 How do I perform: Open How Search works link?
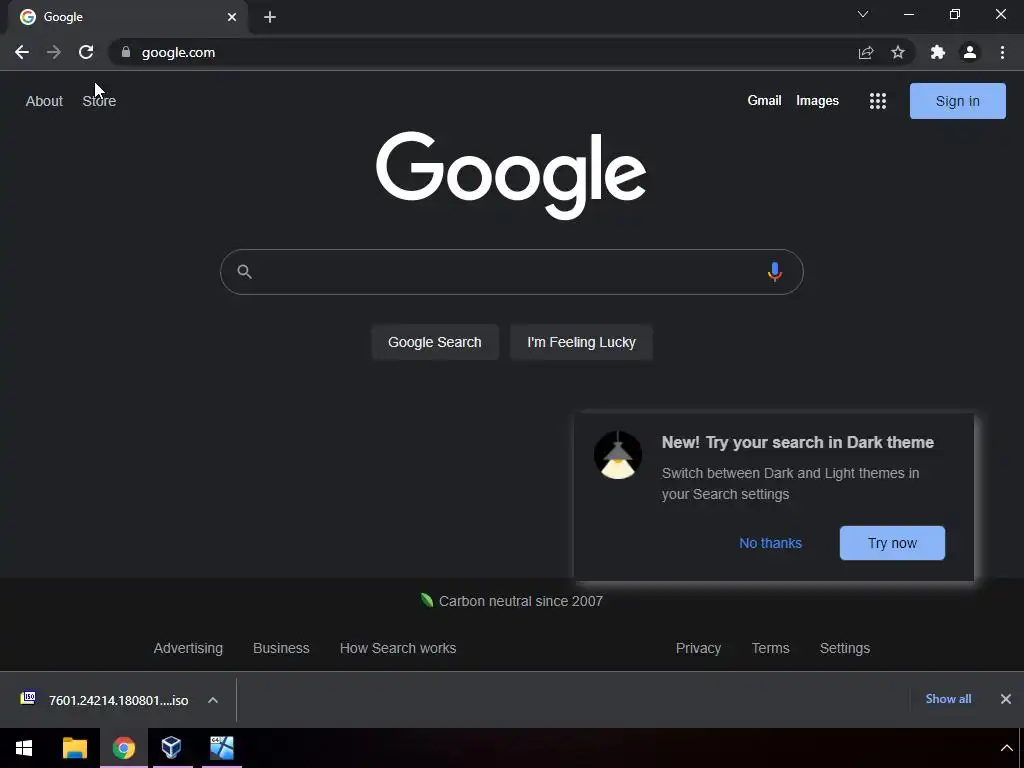pyautogui.click(x=398, y=648)
